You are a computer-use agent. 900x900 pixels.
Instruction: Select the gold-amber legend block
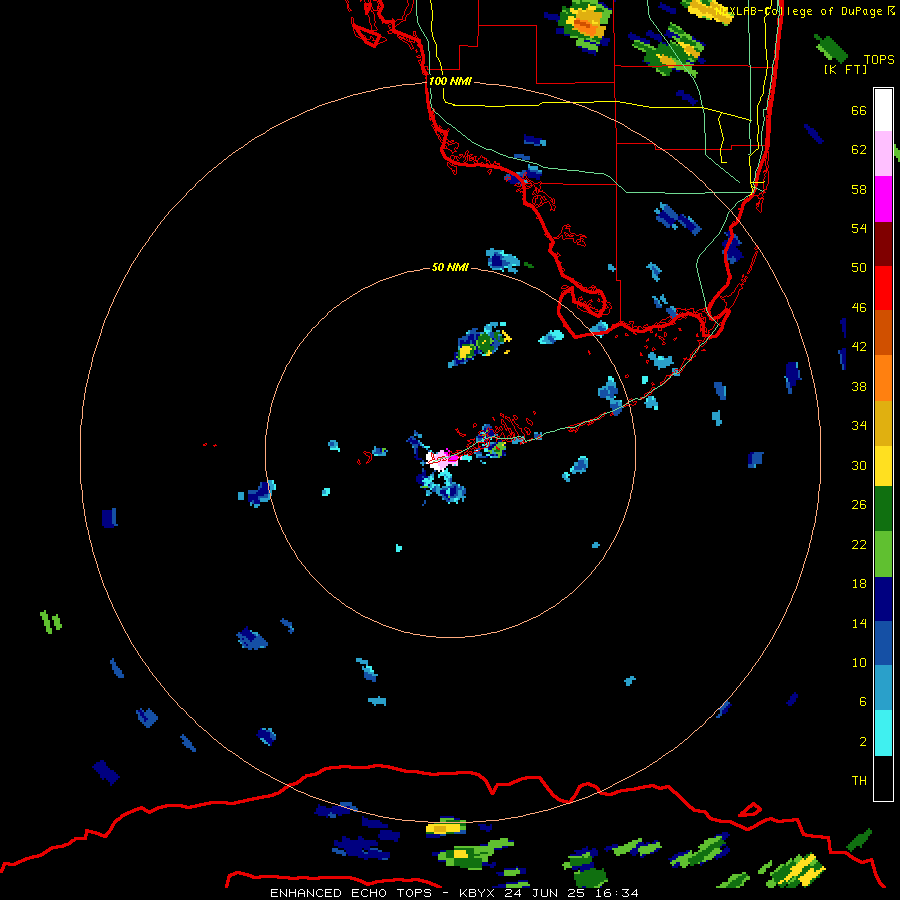click(x=883, y=423)
